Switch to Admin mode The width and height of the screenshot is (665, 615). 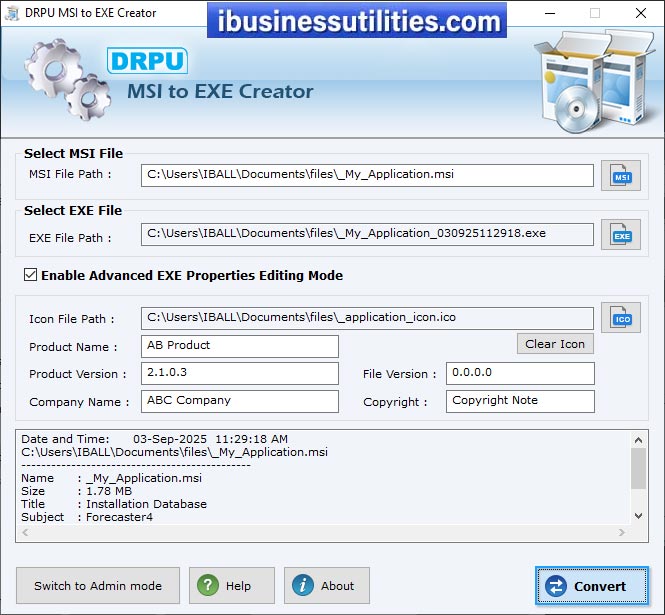click(x=98, y=586)
